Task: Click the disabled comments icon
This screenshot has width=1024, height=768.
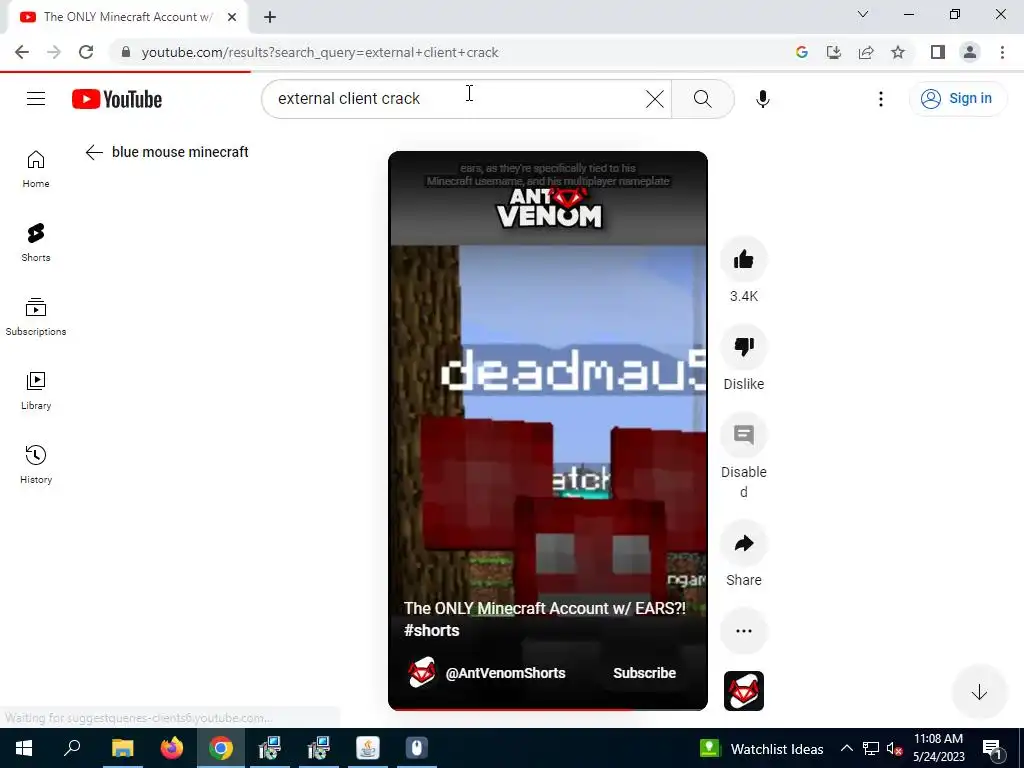Action: [x=743, y=434]
